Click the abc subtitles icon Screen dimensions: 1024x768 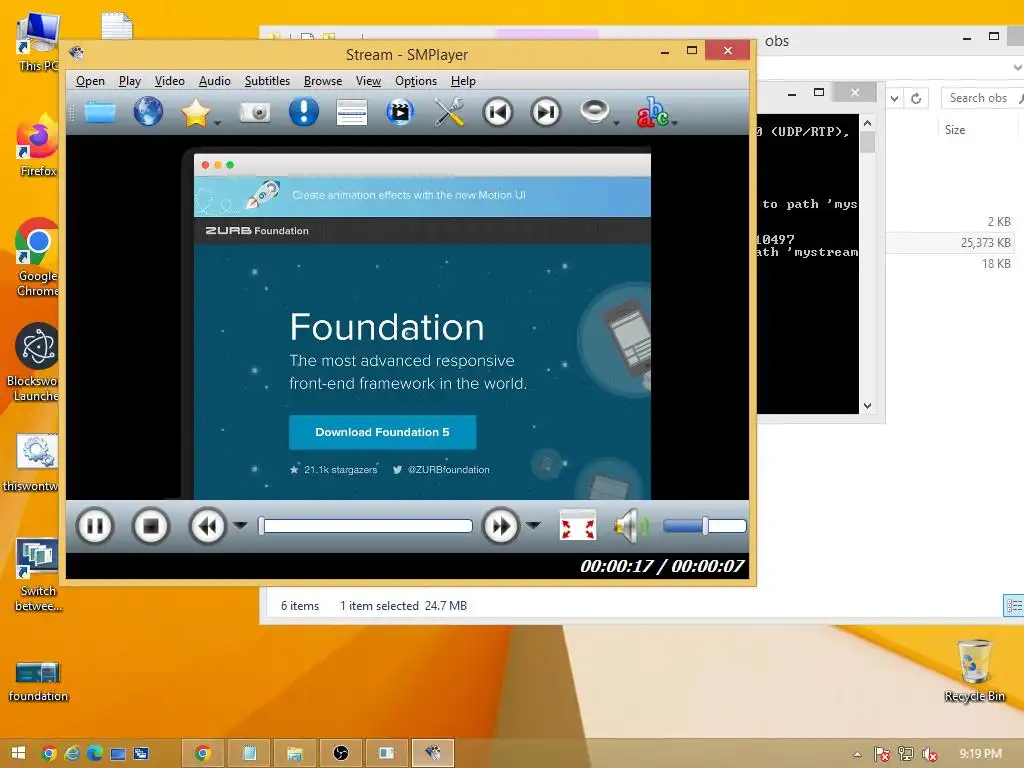tap(652, 112)
